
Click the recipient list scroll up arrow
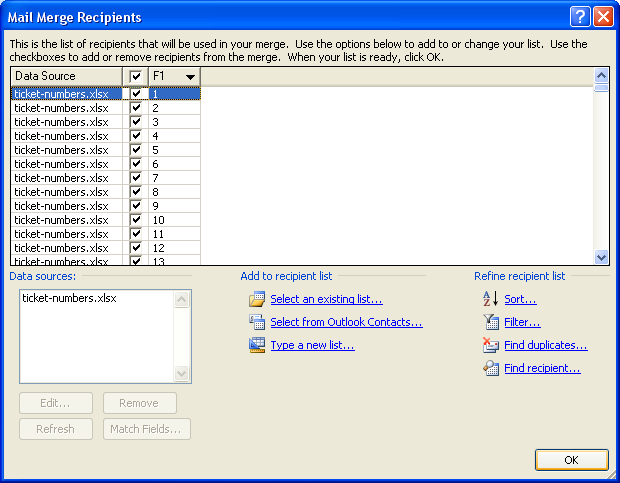pyautogui.click(x=601, y=75)
